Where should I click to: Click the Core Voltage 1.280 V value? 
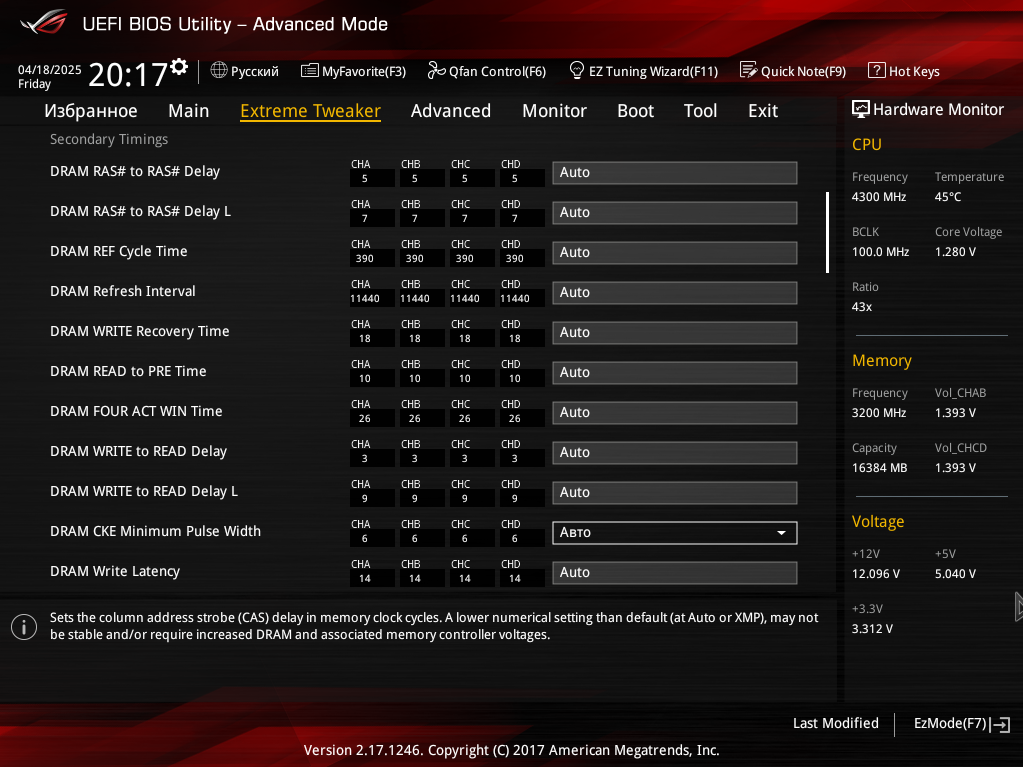[x=955, y=252]
